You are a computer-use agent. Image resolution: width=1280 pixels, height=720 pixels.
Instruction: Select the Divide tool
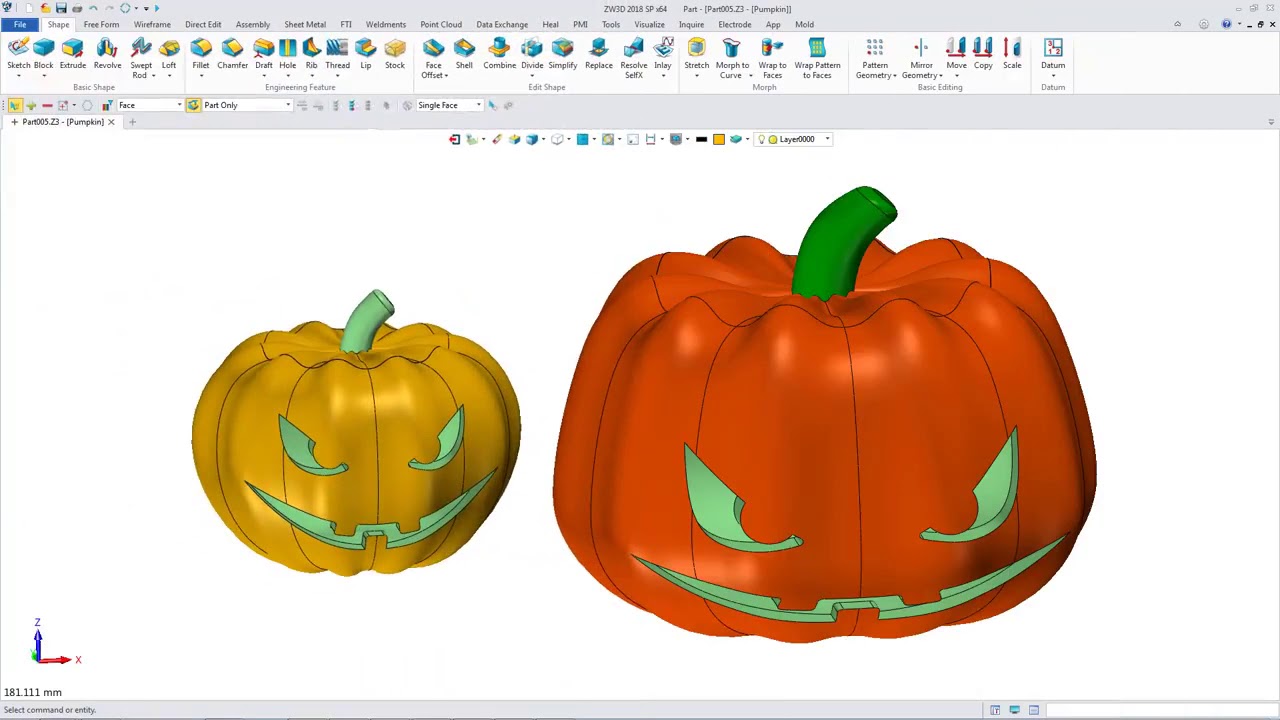pos(532,55)
